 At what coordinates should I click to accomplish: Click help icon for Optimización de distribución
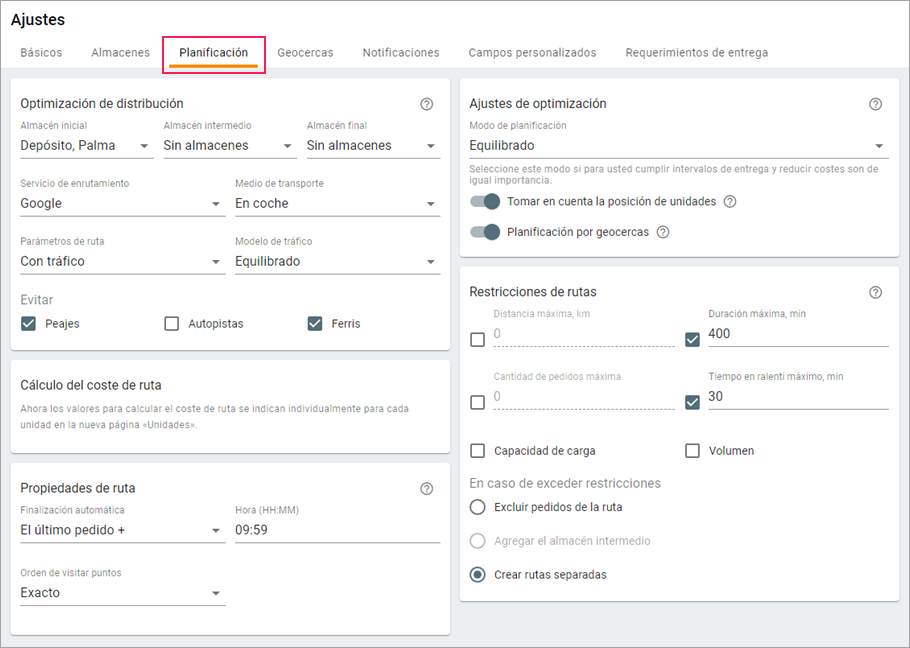[x=427, y=104]
